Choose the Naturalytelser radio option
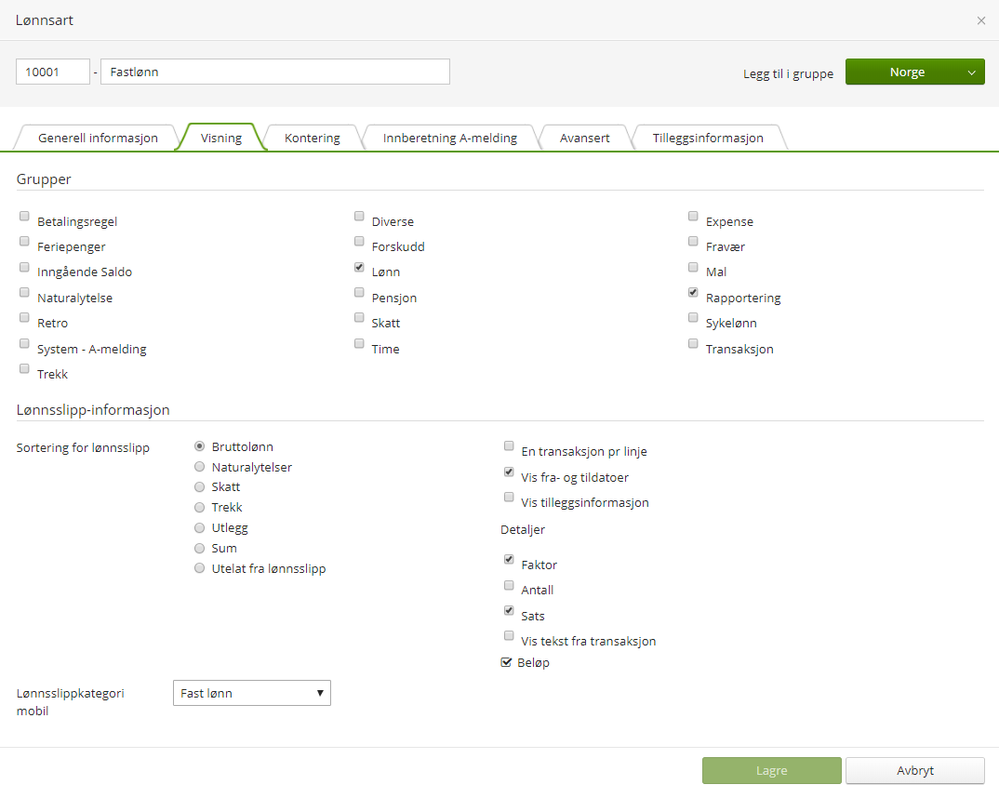Image resolution: width=999 pixels, height=797 pixels. click(x=199, y=466)
